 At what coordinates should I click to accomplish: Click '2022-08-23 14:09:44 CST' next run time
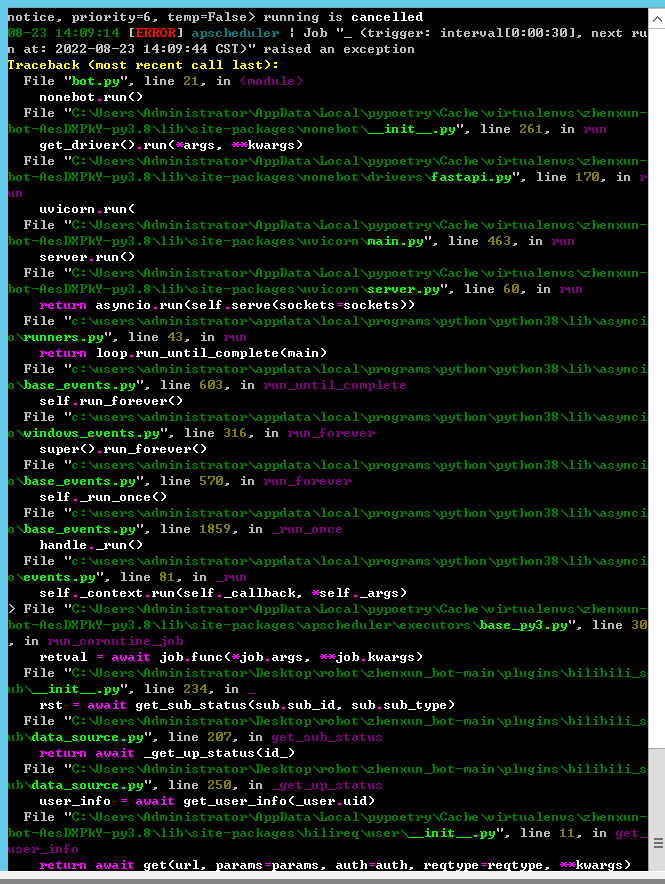[x=147, y=49]
